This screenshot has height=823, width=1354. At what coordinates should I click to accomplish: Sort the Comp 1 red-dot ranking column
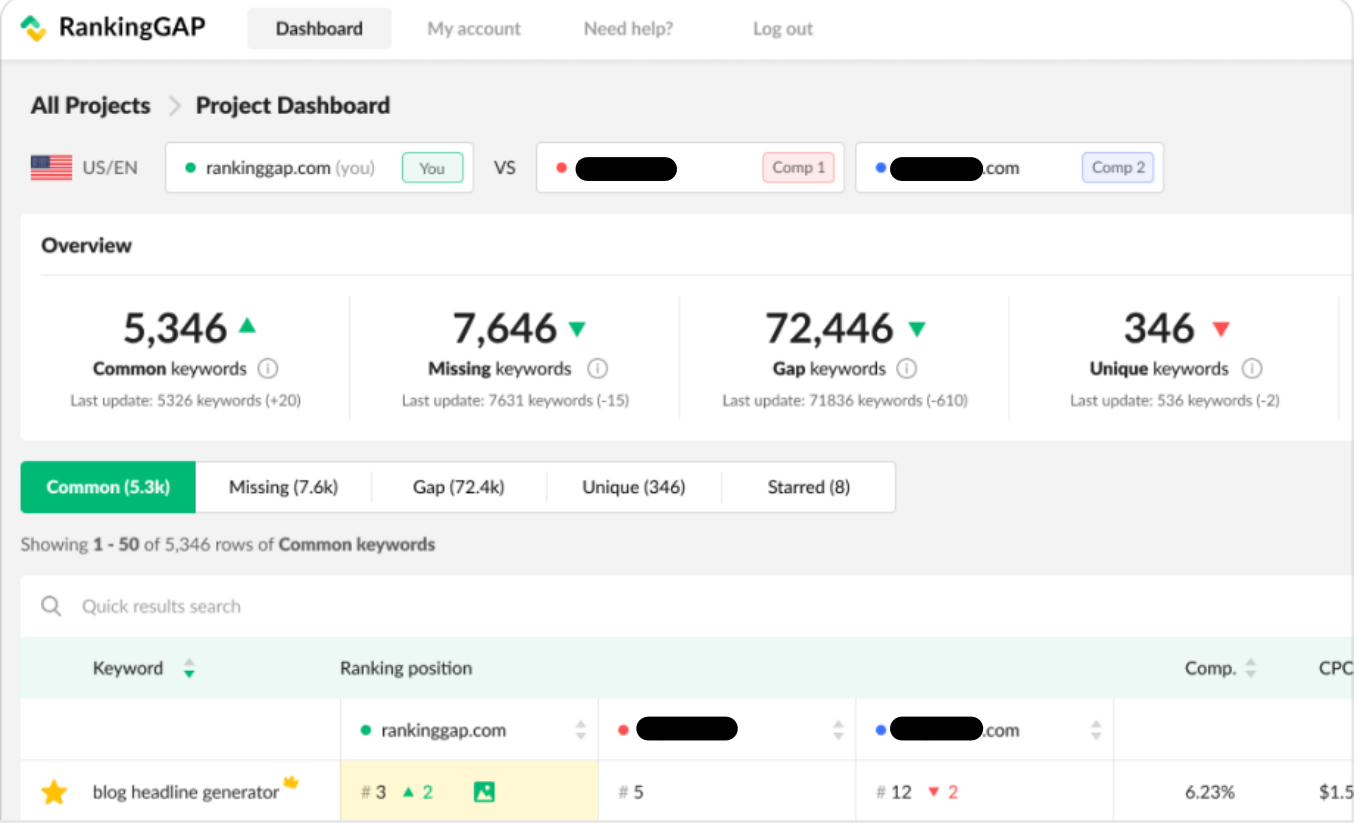pos(839,730)
